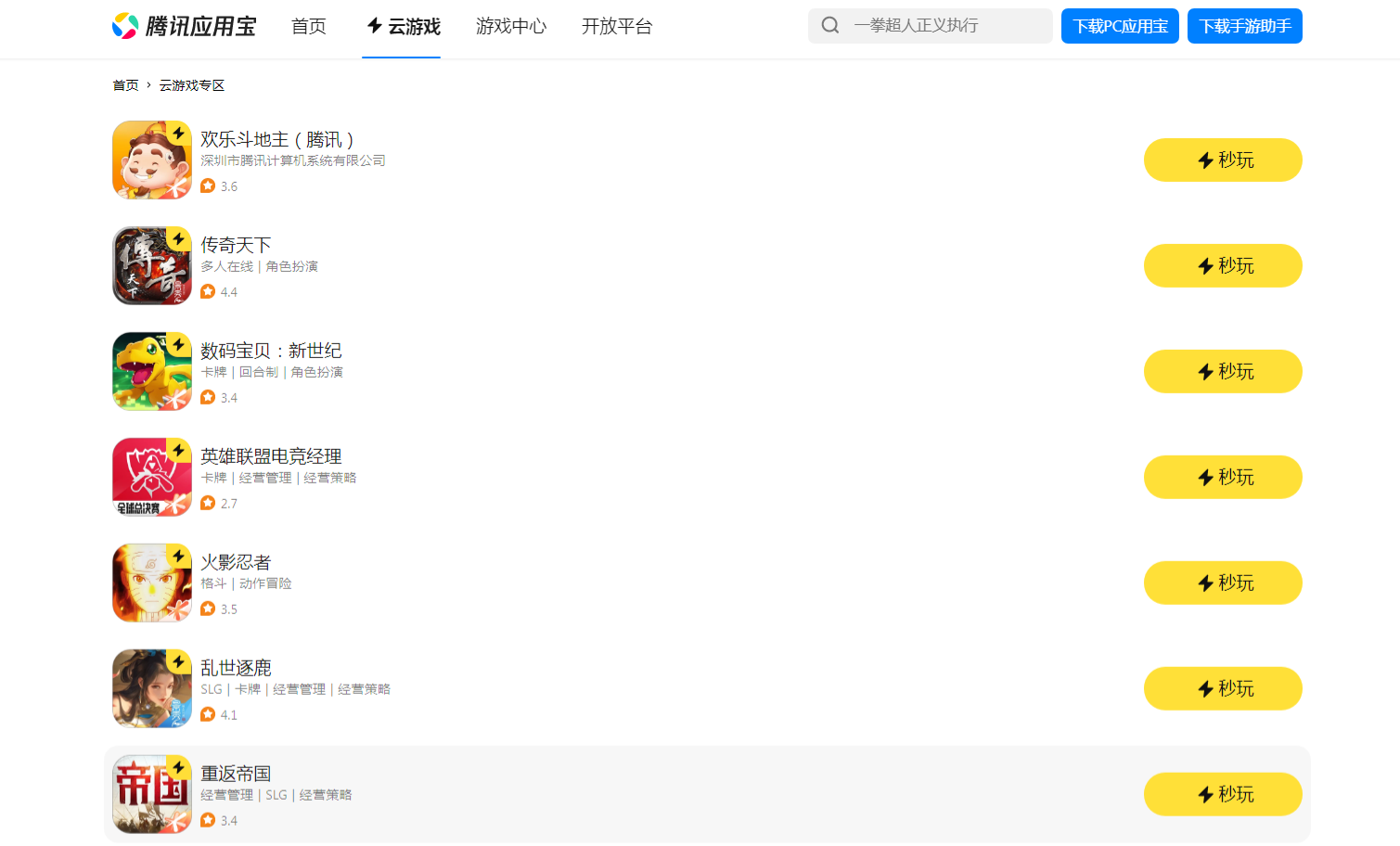Image resolution: width=1400 pixels, height=846 pixels.
Task: Open 欢乐斗地主 game icon
Action: tap(152, 160)
